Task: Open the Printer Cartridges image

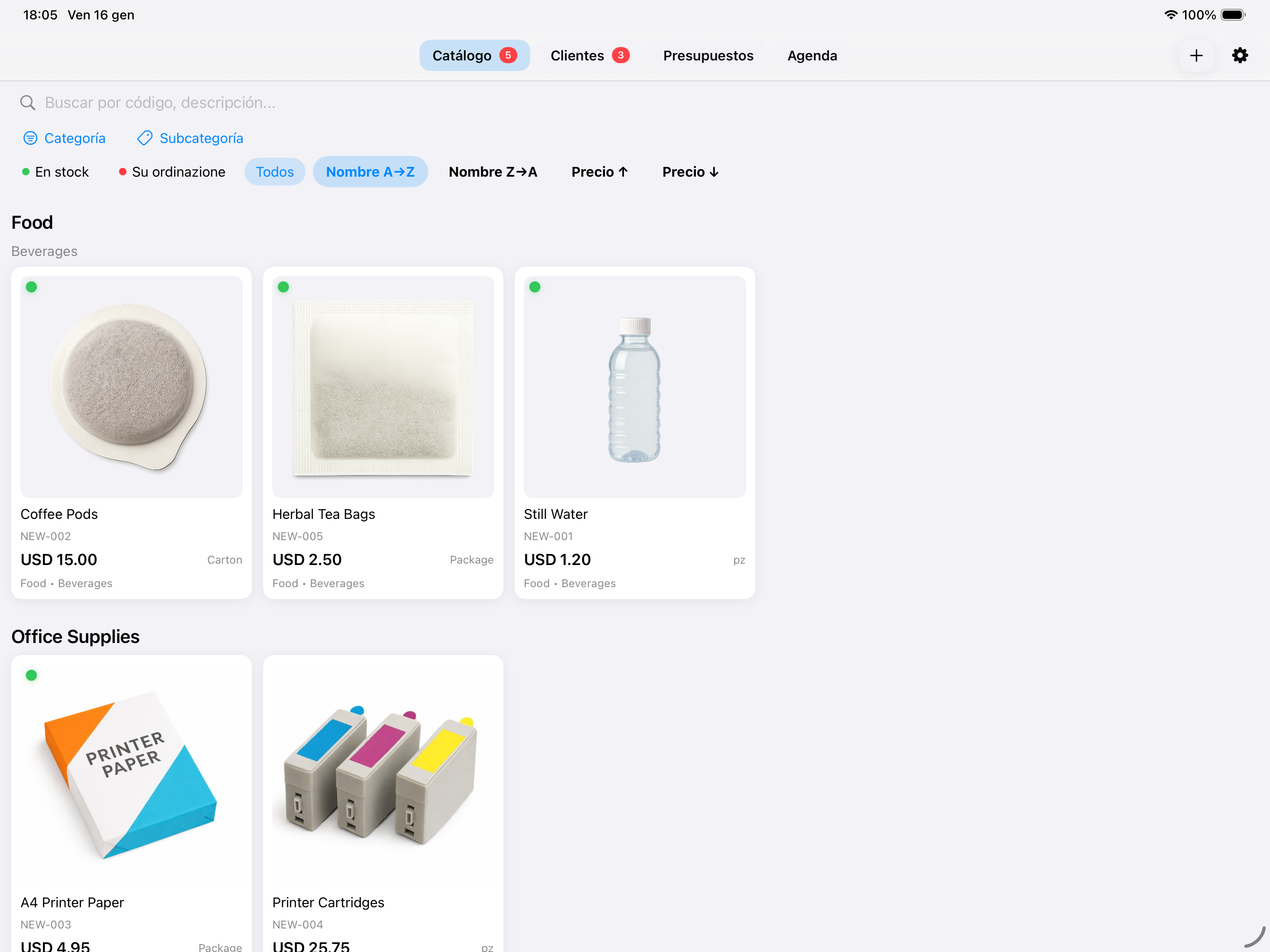Action: (x=383, y=775)
